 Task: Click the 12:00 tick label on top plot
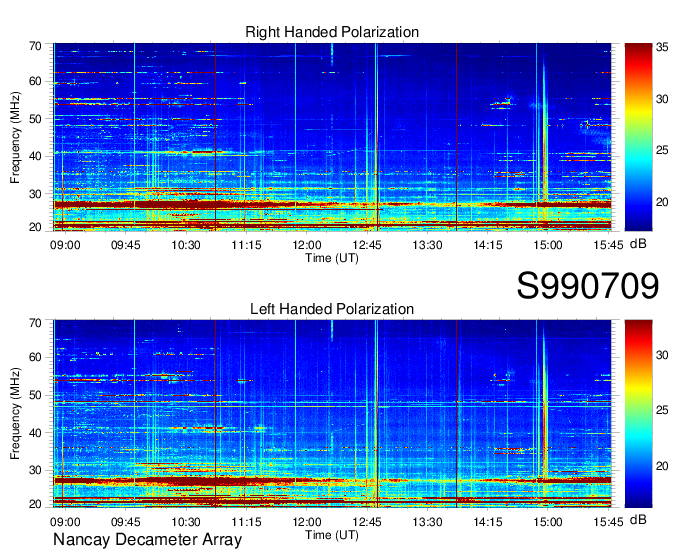(307, 245)
